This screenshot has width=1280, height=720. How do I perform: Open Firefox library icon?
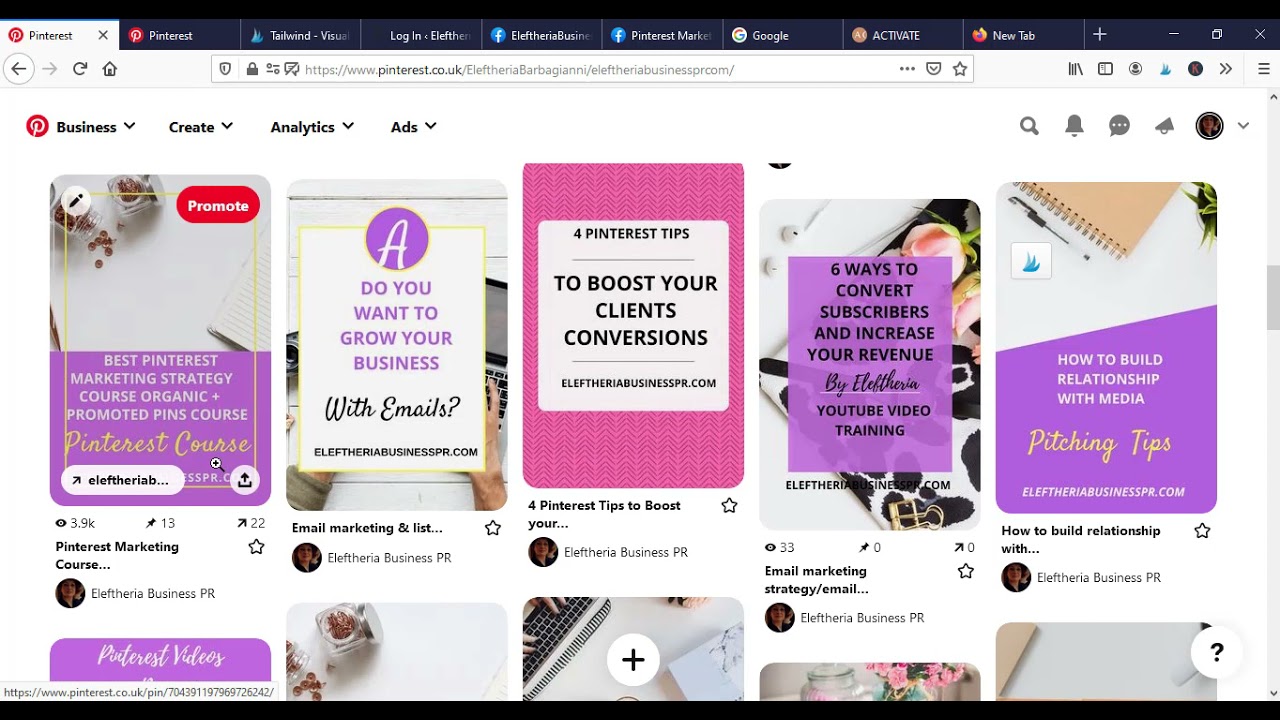click(1076, 69)
